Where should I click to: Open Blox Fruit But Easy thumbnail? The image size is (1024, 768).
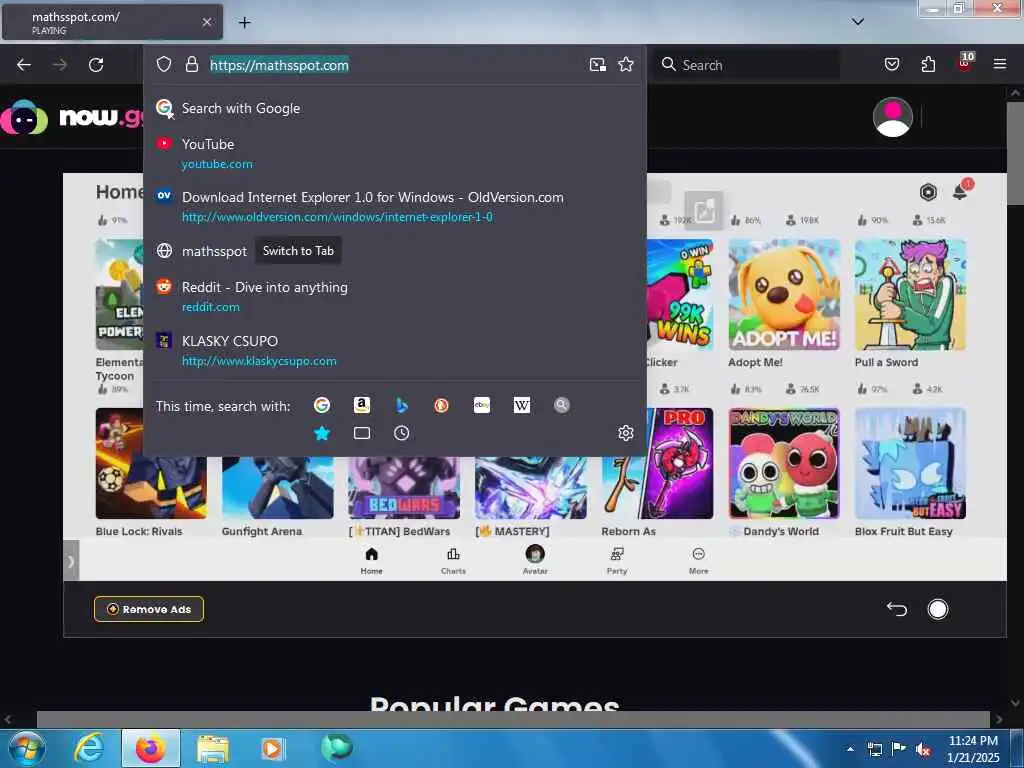[x=910, y=464]
